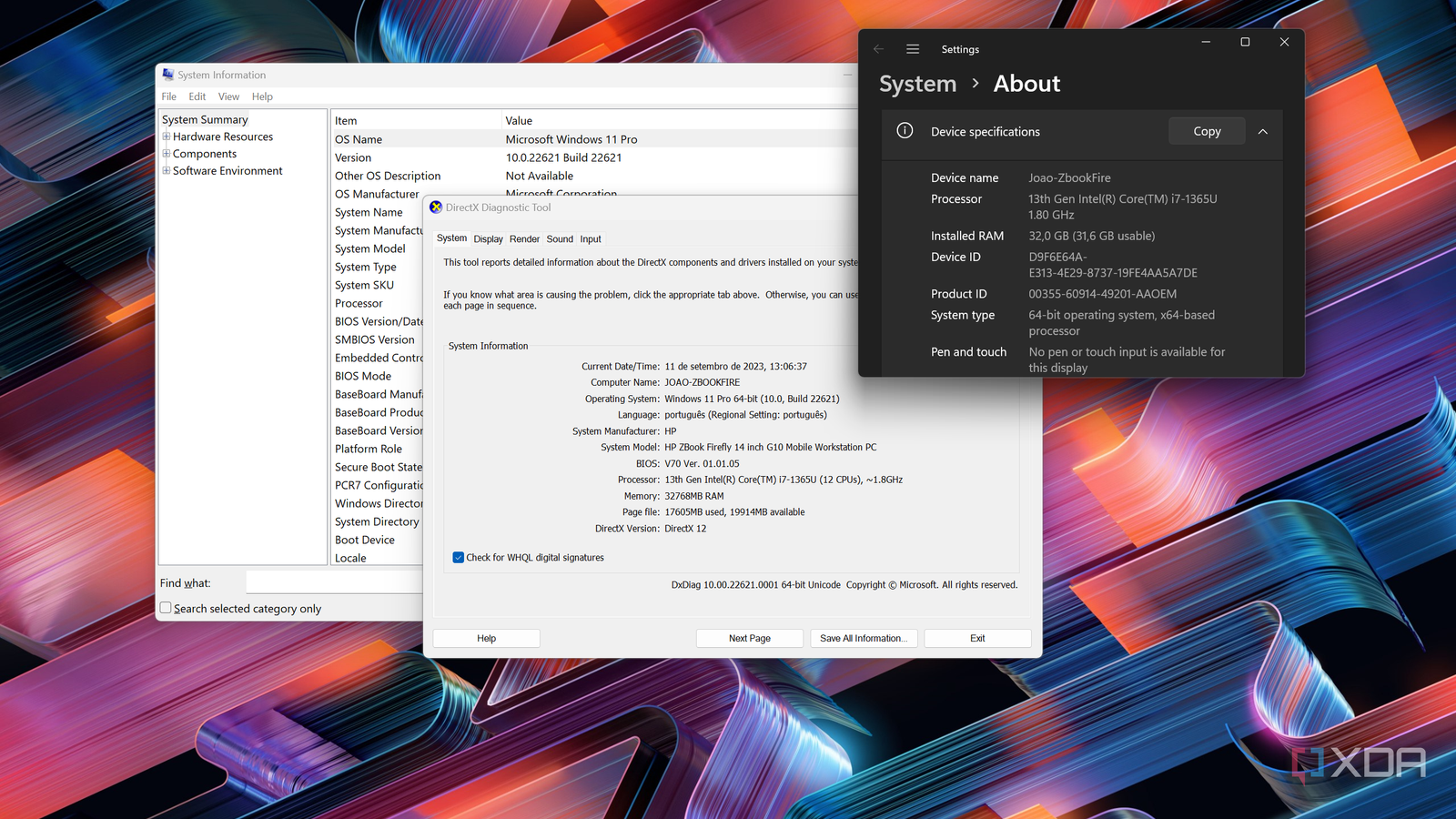Click the Device specifications info icon
This screenshot has width=1456, height=819.
click(x=905, y=131)
